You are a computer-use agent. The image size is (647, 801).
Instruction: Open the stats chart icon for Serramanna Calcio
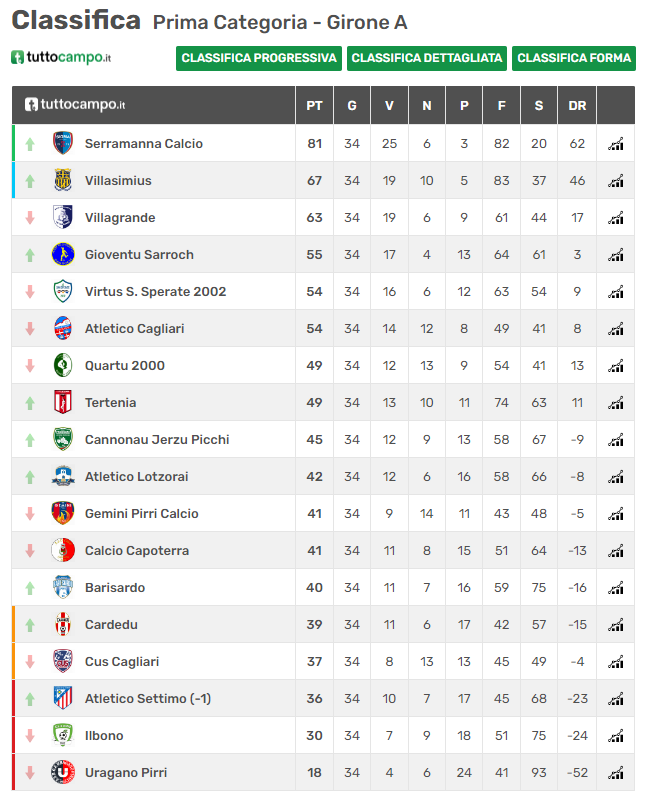pyautogui.click(x=615, y=144)
